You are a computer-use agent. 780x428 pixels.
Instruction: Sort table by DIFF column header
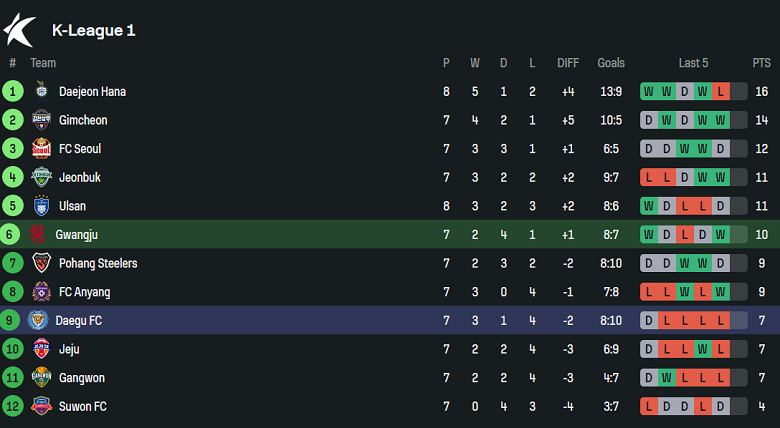568,63
